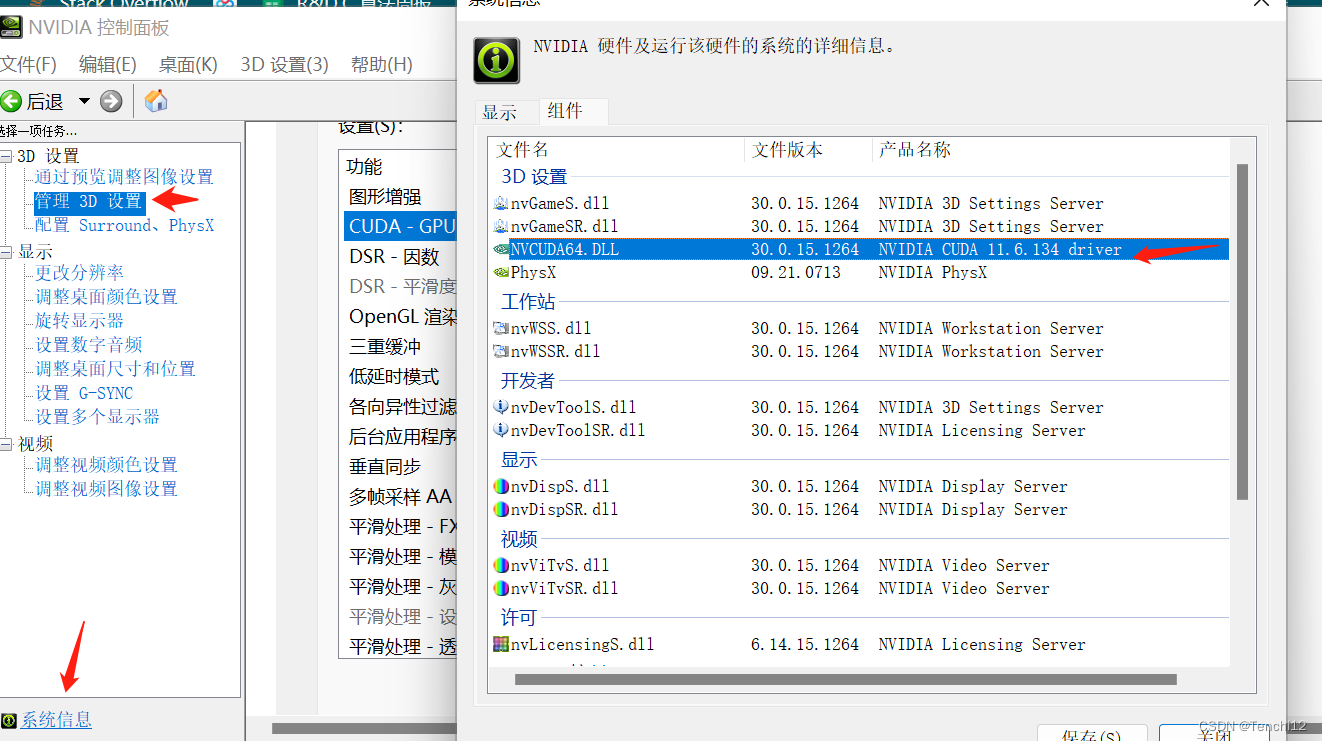This screenshot has width=1322, height=741.
Task: Select 管理 3D 设置 in the tree
Action: 89,201
